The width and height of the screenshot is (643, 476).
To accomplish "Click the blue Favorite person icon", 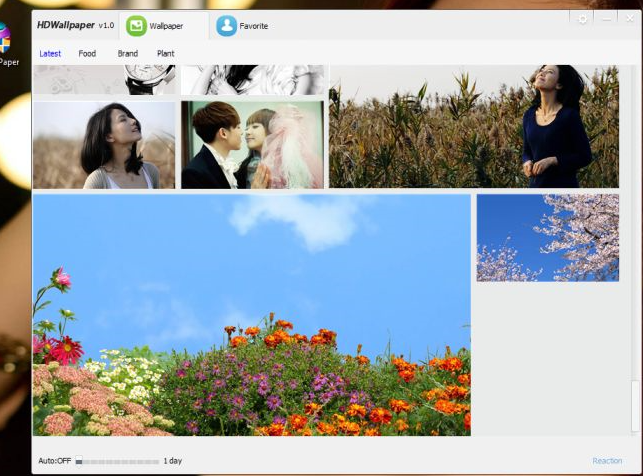I will click(x=226, y=26).
